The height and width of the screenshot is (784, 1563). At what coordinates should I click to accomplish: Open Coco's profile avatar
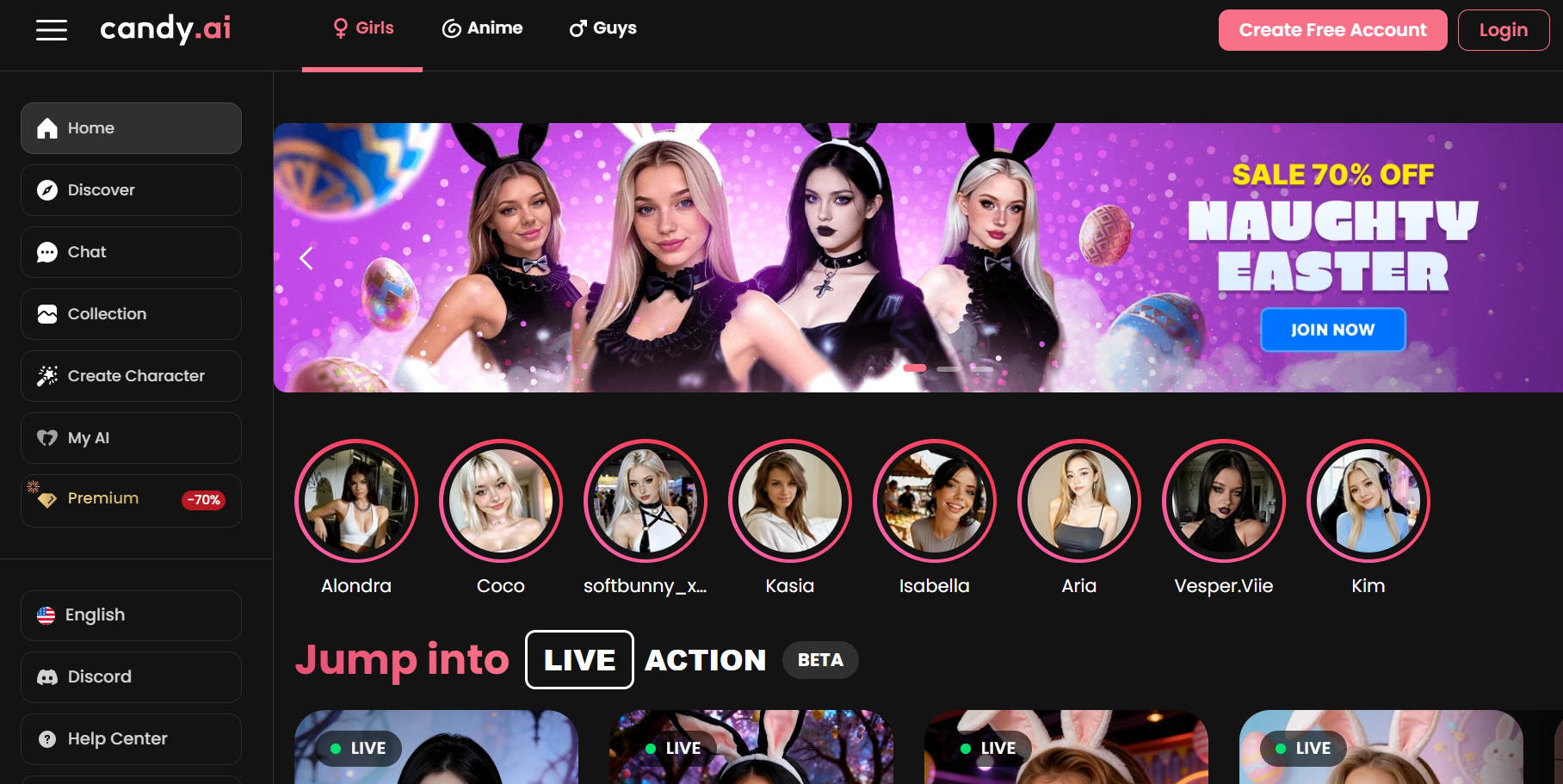click(x=501, y=501)
